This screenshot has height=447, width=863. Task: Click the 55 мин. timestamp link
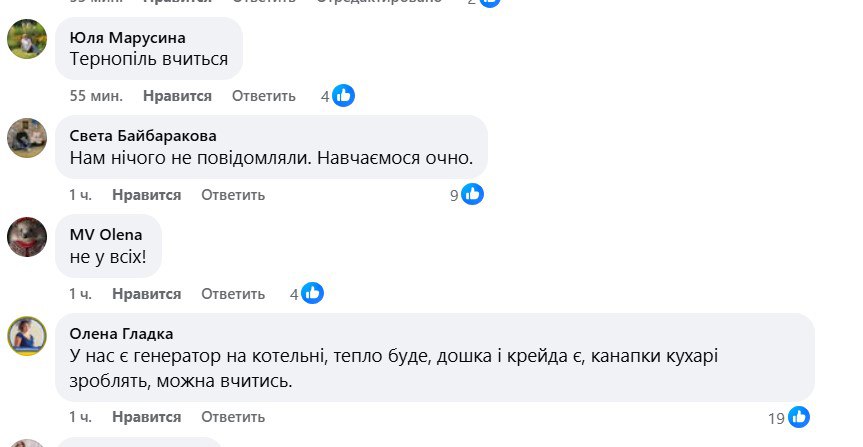tap(96, 96)
